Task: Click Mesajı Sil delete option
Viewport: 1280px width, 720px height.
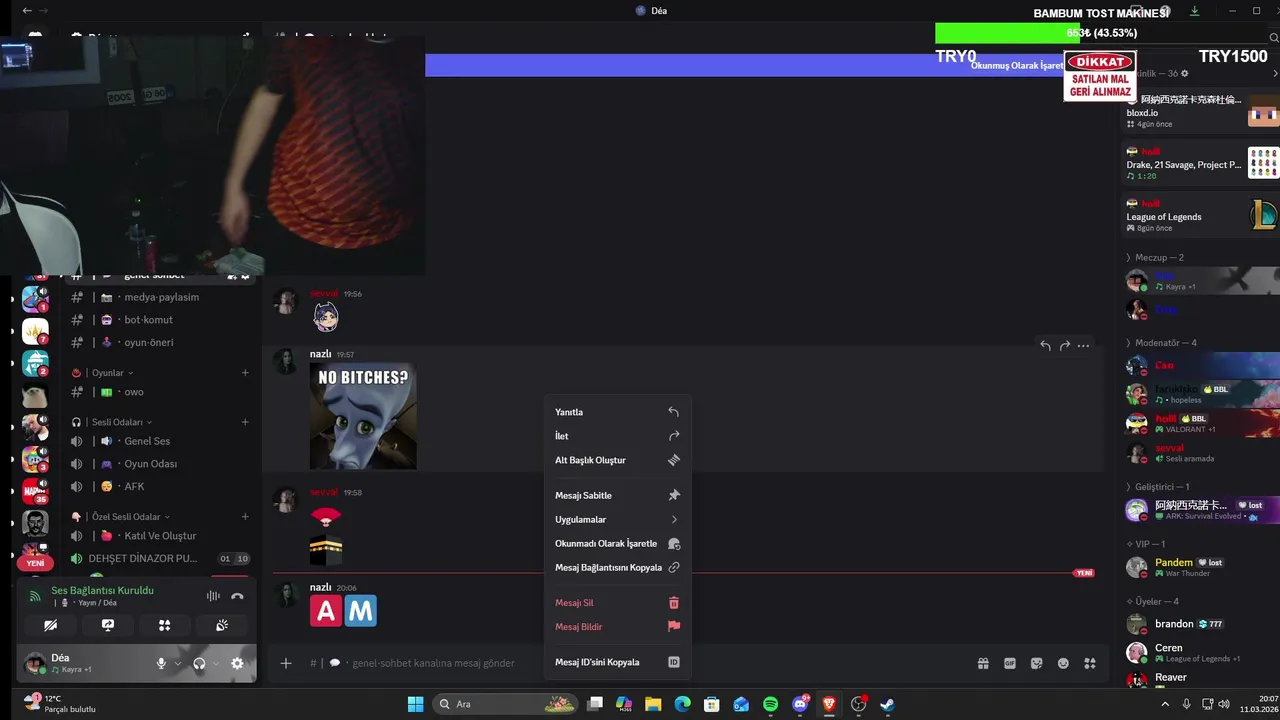Action: point(617,603)
